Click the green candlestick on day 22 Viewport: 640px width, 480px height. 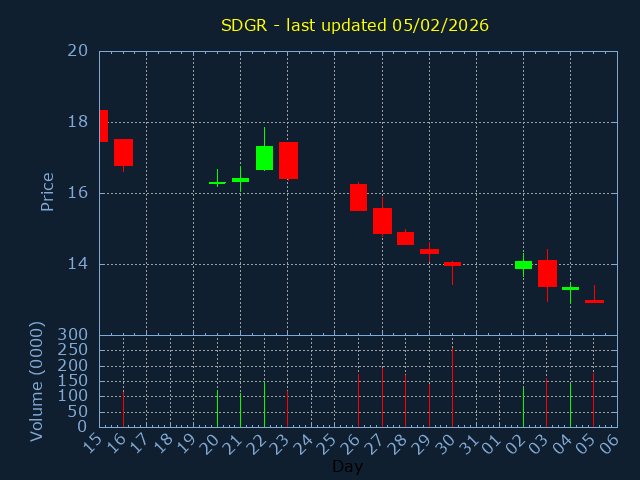pos(264,158)
